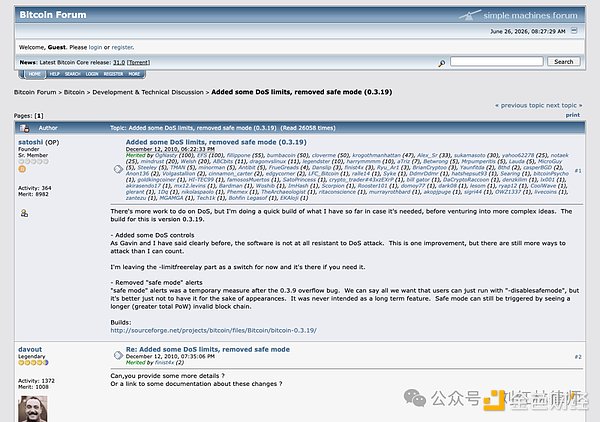Click page number 1 in Pages

click(x=39, y=116)
